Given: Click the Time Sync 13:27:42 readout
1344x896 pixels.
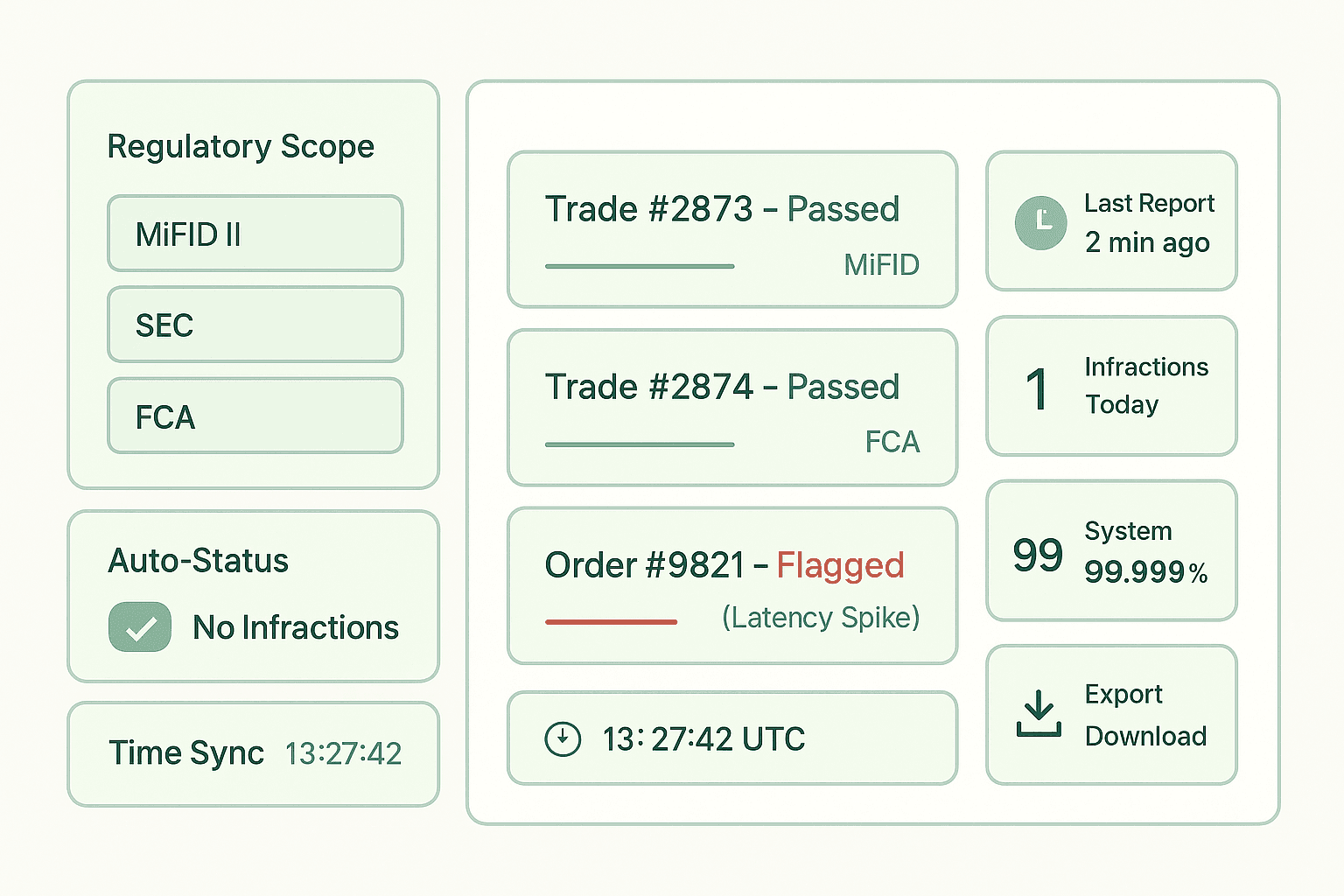Looking at the screenshot, I should (x=343, y=753).
